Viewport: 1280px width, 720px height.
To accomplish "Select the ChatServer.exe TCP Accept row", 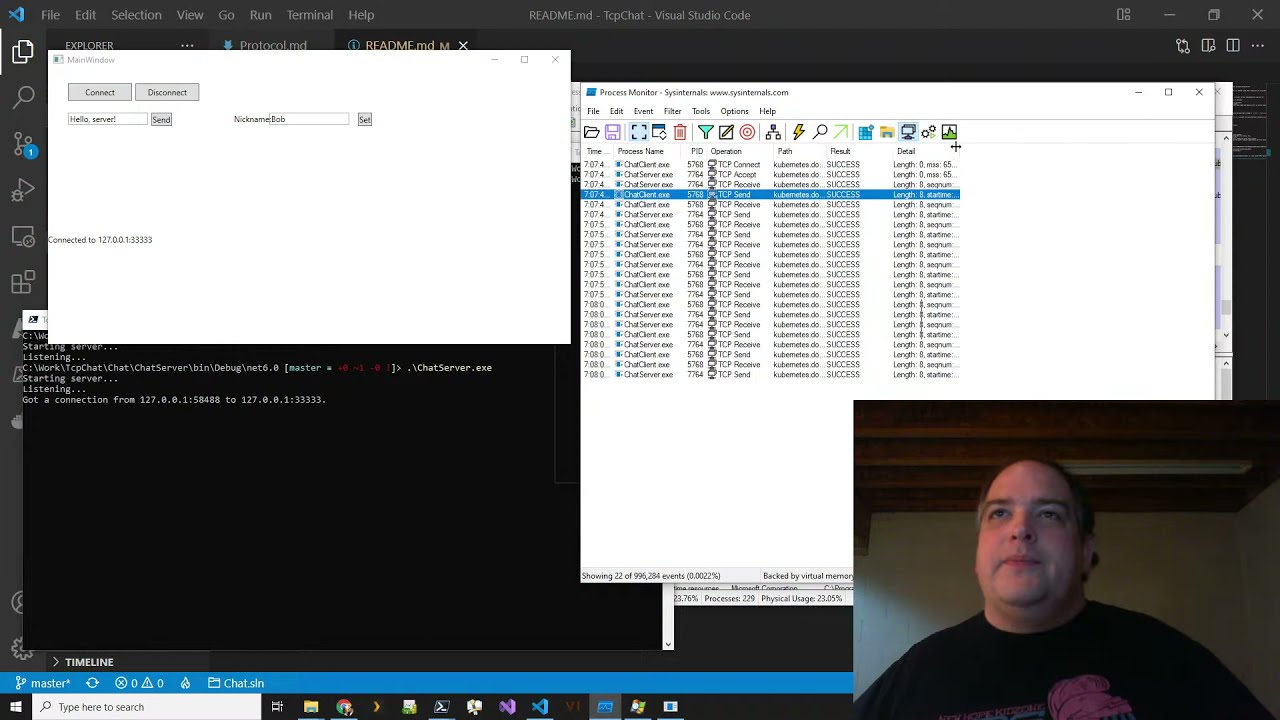I will point(770,174).
